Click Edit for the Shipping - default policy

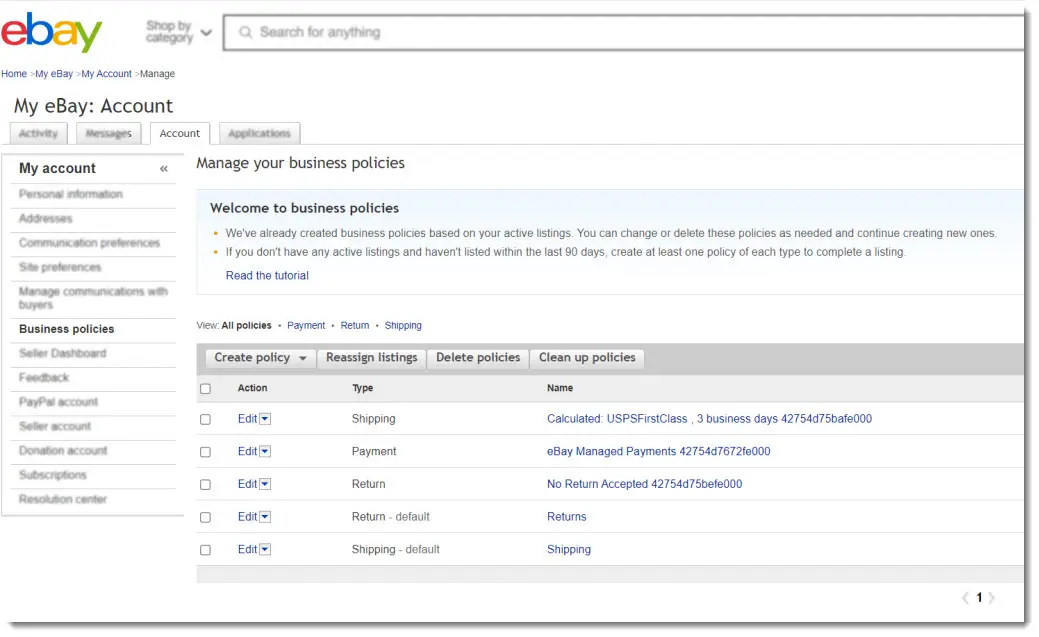pyautogui.click(x=247, y=550)
